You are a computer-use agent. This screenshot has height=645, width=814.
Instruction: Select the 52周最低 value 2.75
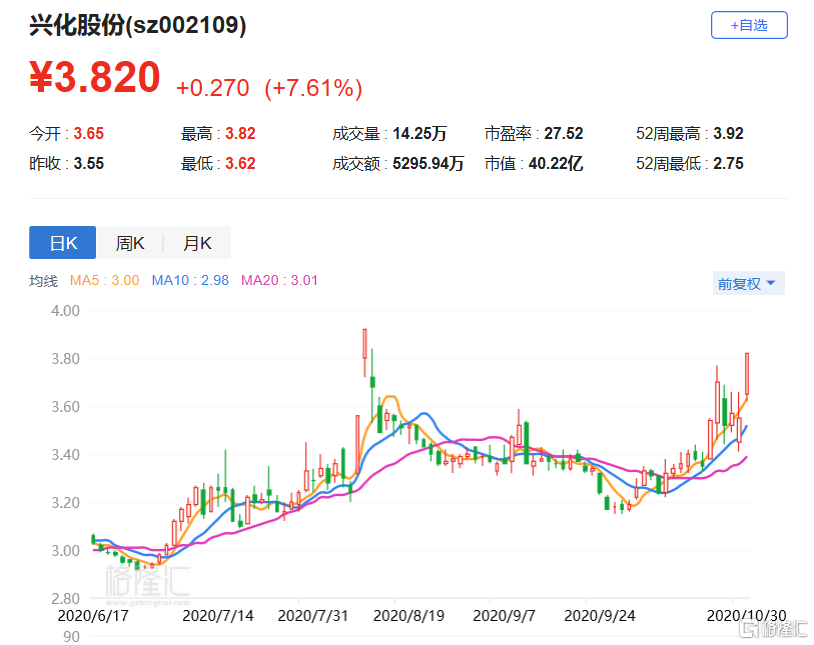coord(728,164)
